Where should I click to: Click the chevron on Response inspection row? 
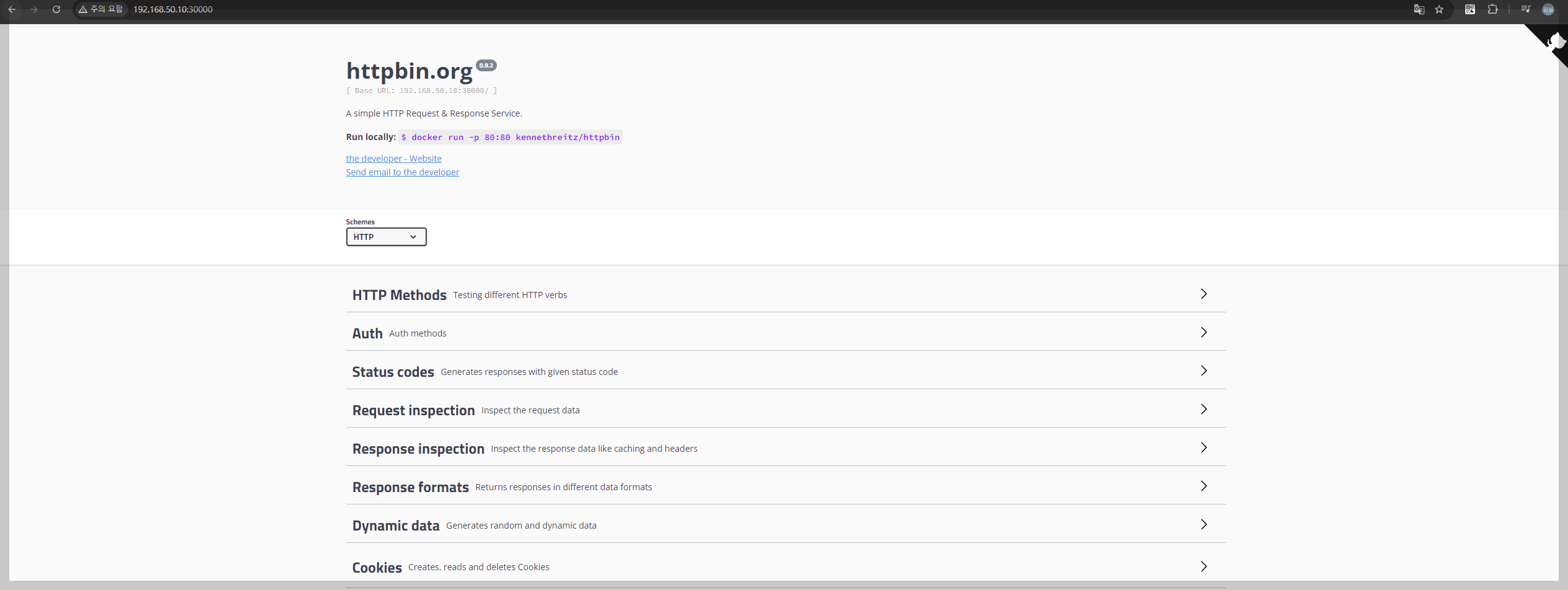pyautogui.click(x=1204, y=447)
